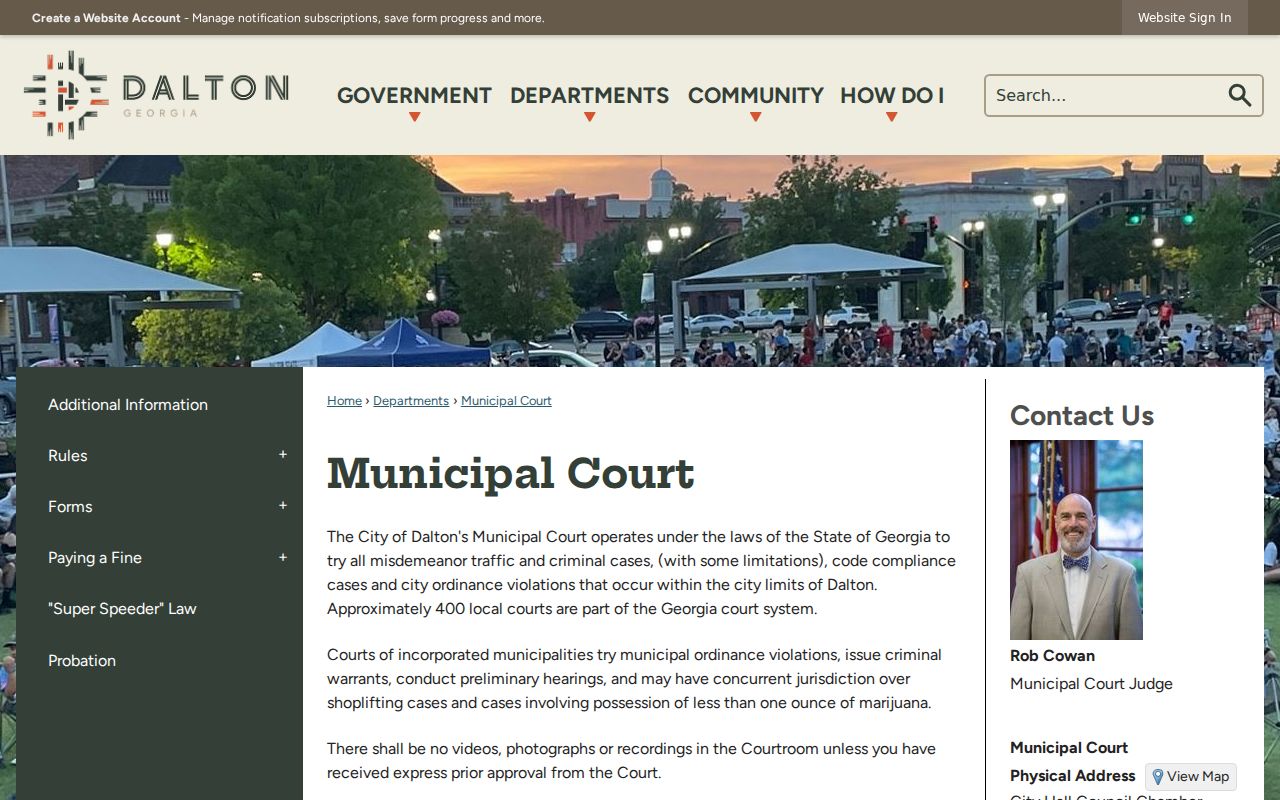This screenshot has width=1280, height=800.
Task: Open the Departments dropdown menu
Action: point(589,96)
